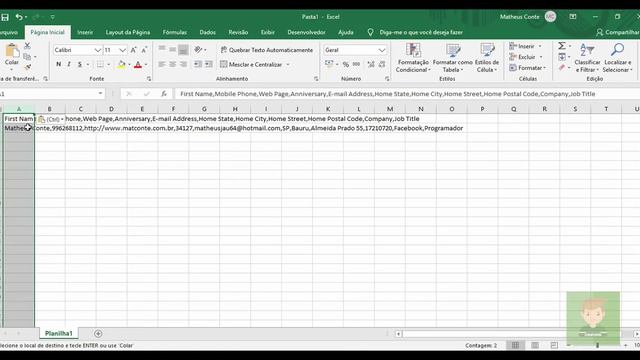Click the text orientation icon

[198, 49]
